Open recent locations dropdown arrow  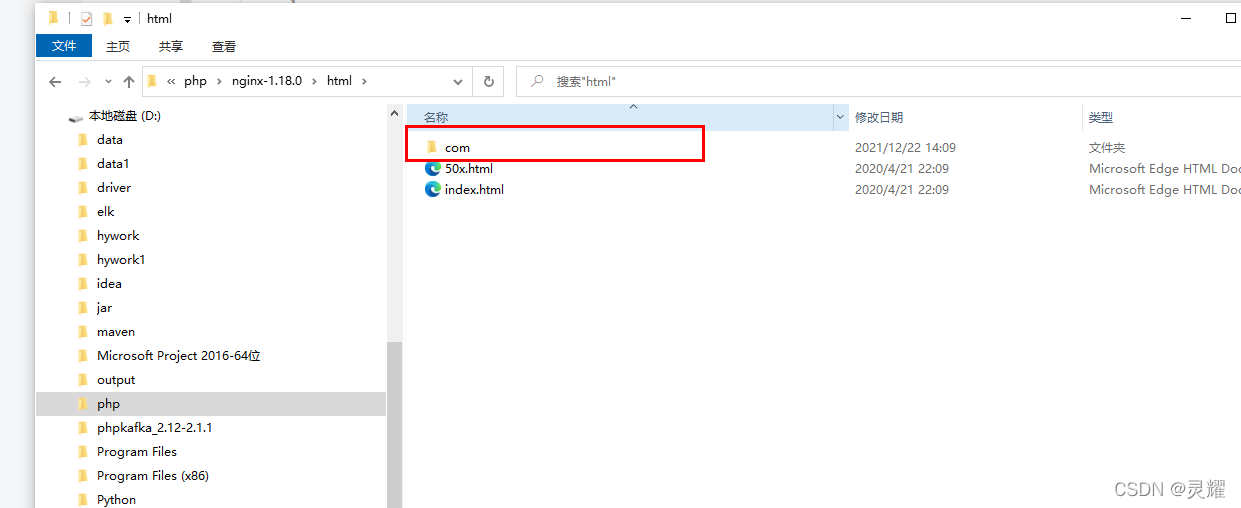point(107,82)
